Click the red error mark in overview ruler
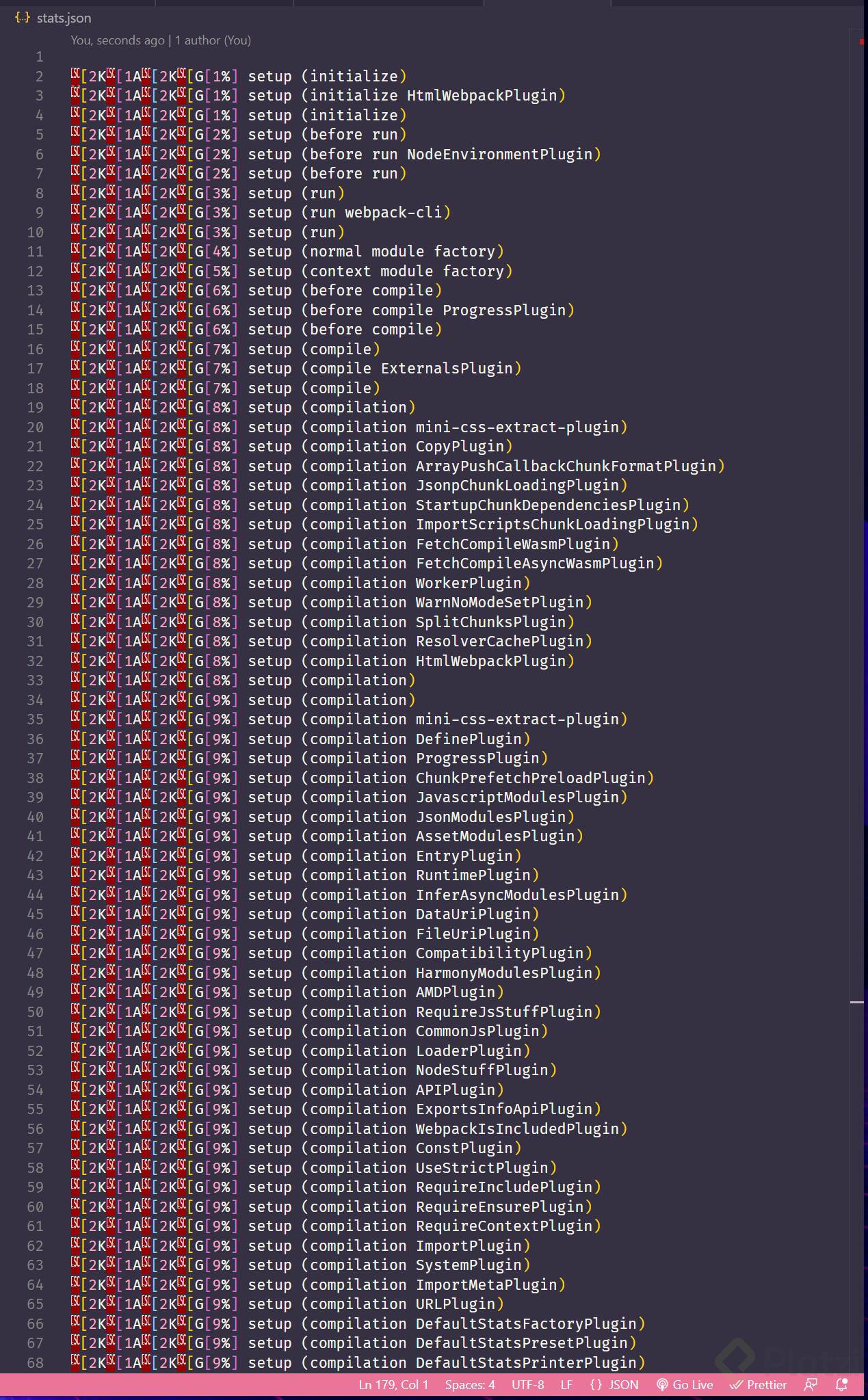This screenshot has height=1400, width=868. pos(860,42)
